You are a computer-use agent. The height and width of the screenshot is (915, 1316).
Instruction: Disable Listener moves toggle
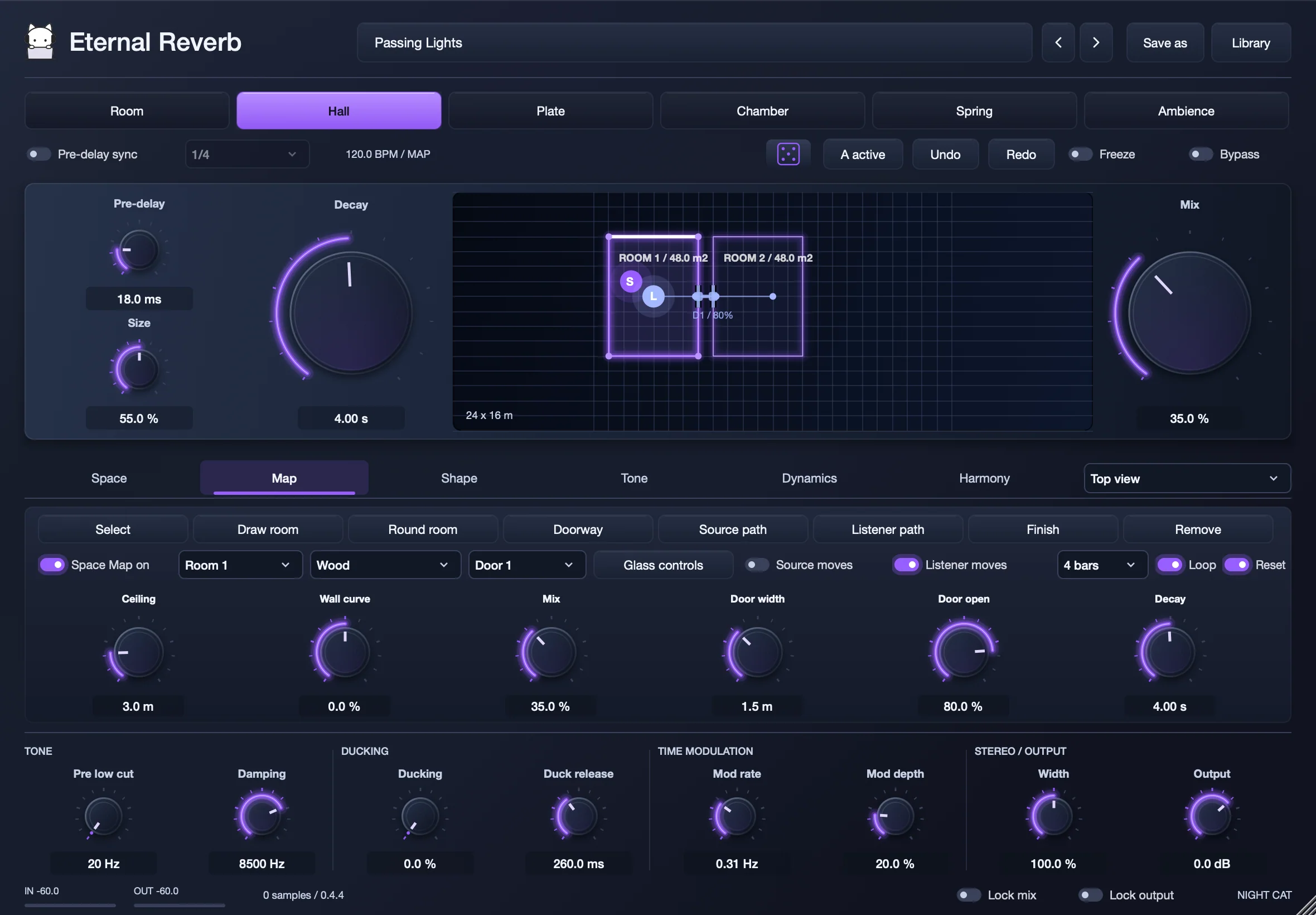click(906, 565)
